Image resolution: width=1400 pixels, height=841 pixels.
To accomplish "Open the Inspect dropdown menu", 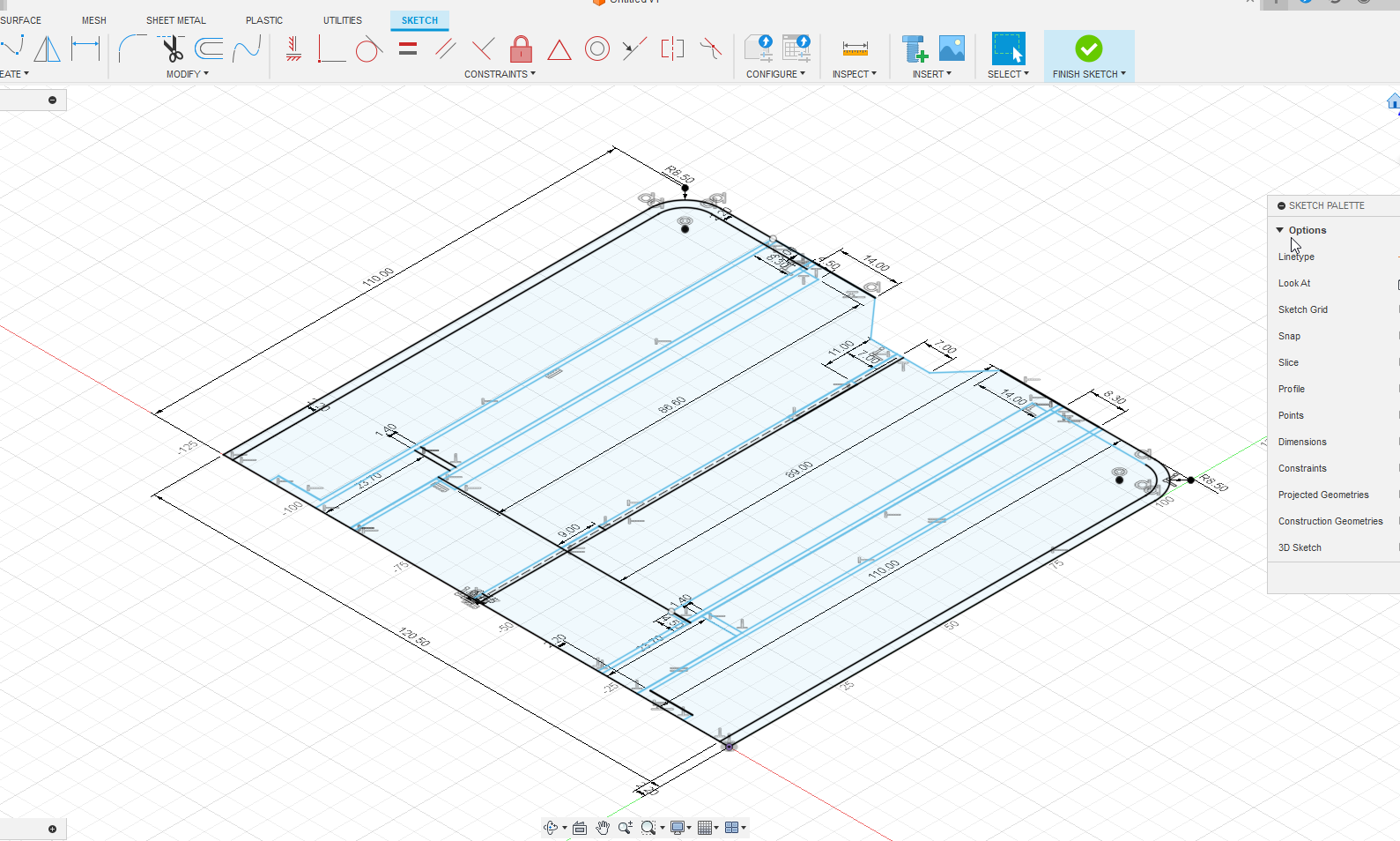I will tap(854, 74).
